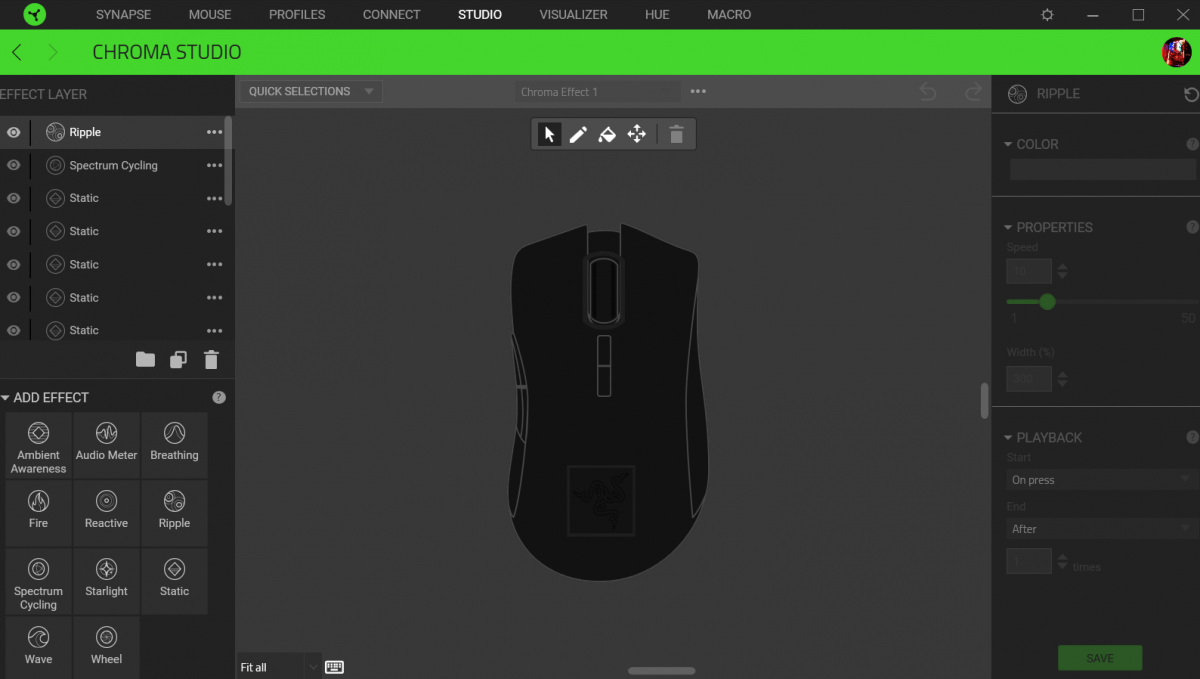Open help for the Add Effect section

[x=219, y=397]
